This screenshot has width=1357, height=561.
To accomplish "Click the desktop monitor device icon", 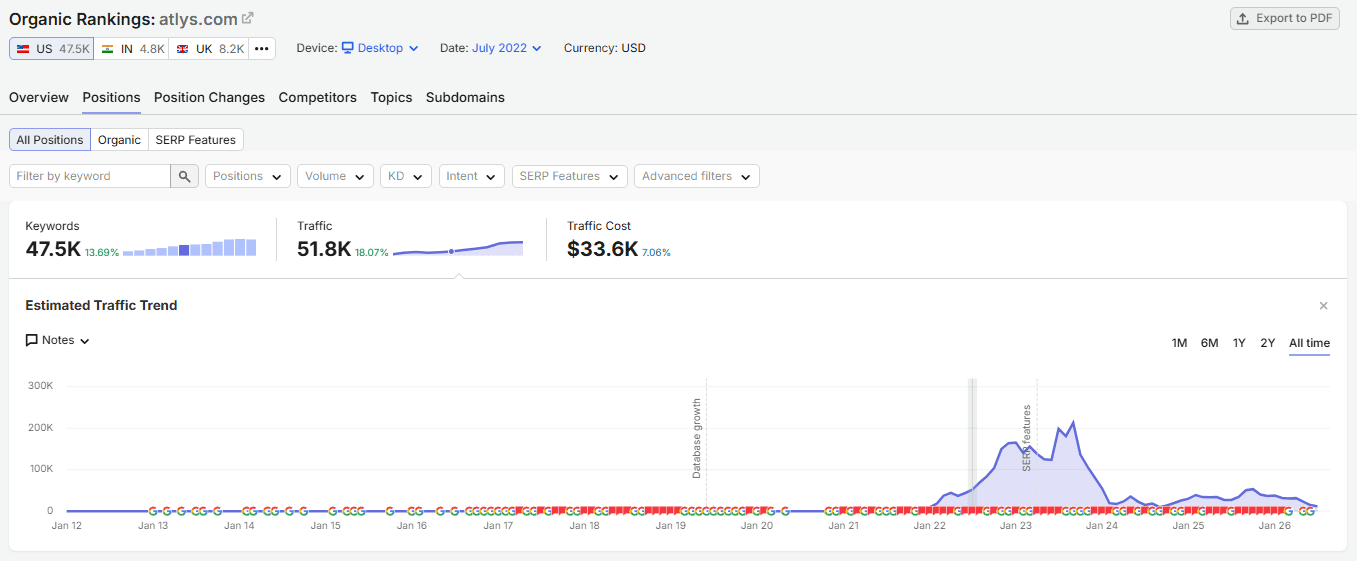I will [348, 48].
